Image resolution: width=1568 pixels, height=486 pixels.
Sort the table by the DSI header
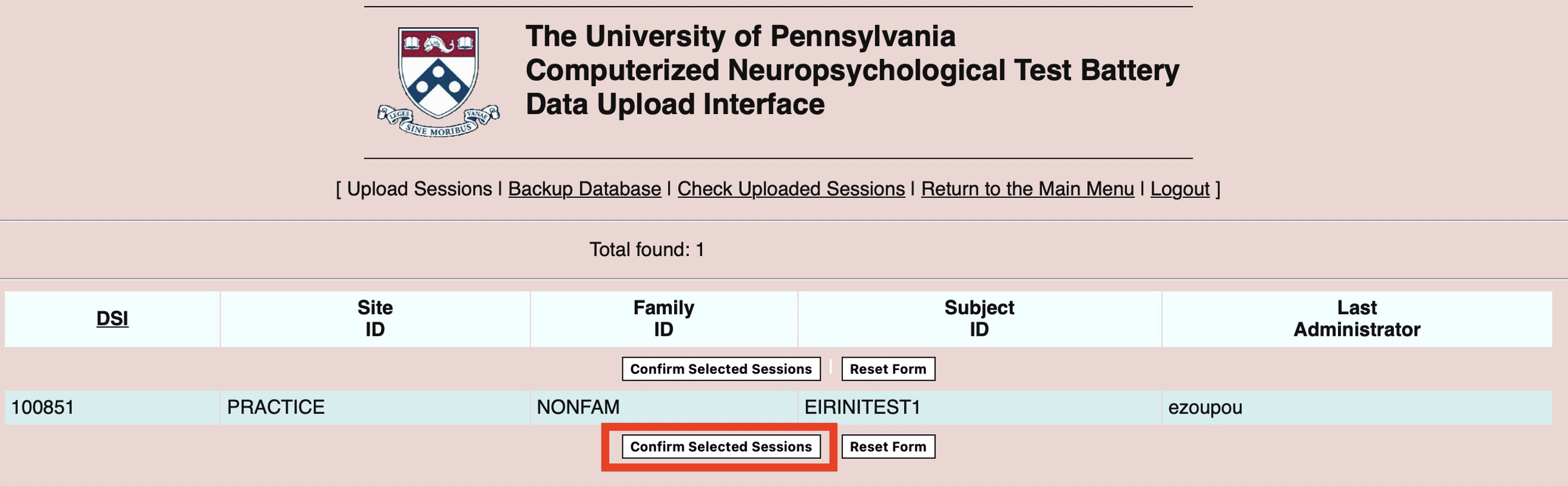(112, 318)
